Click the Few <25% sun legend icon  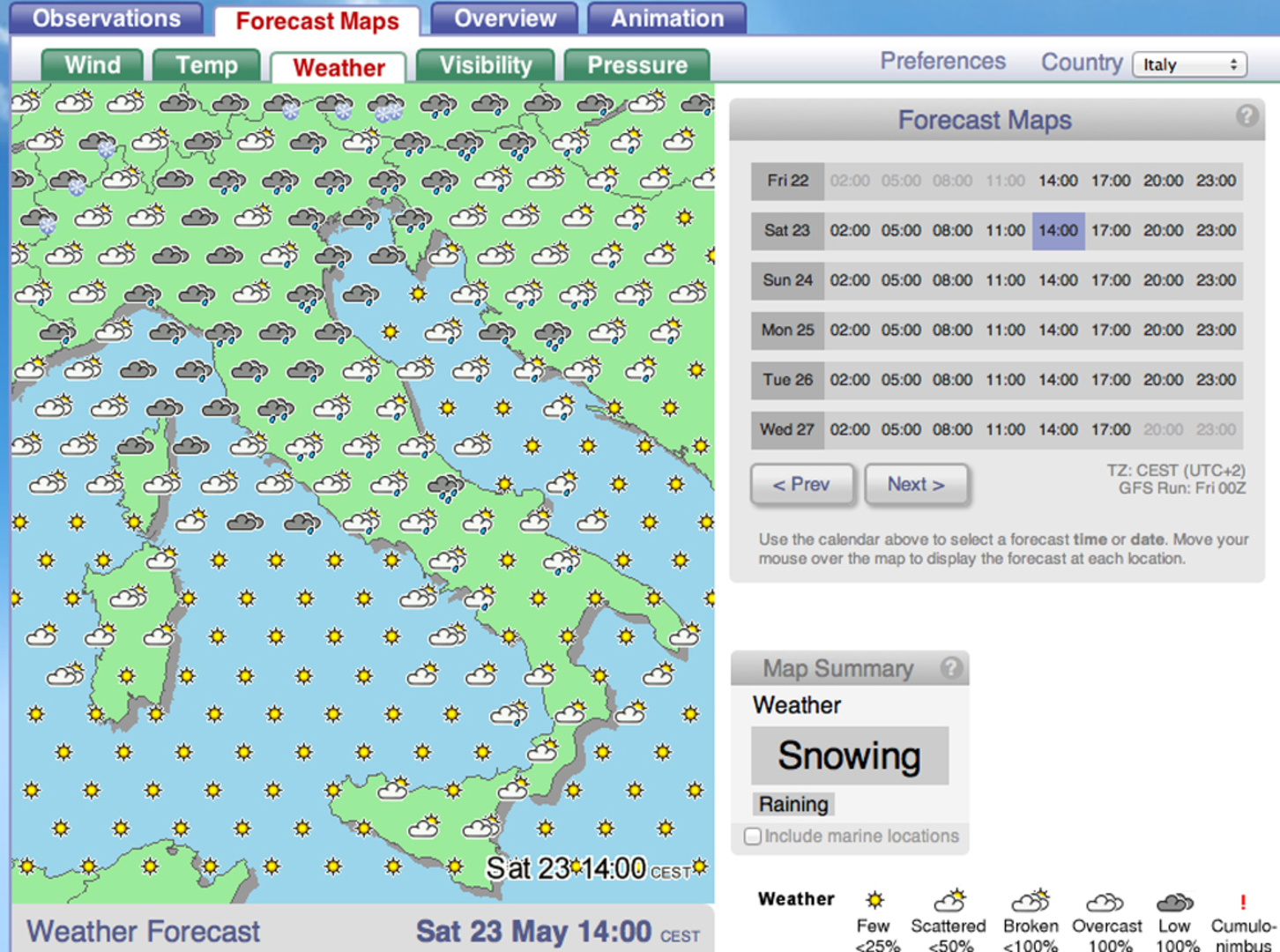pos(874,900)
